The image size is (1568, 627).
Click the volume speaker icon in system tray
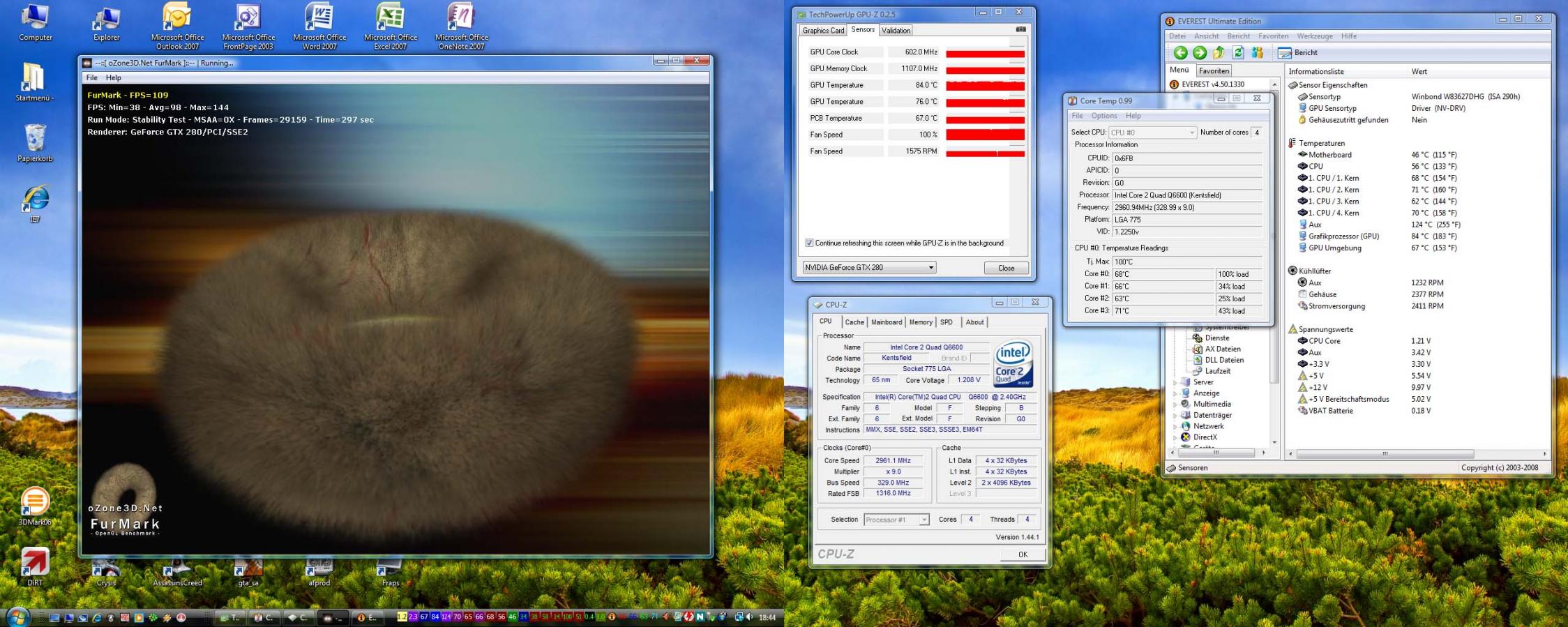click(x=750, y=617)
